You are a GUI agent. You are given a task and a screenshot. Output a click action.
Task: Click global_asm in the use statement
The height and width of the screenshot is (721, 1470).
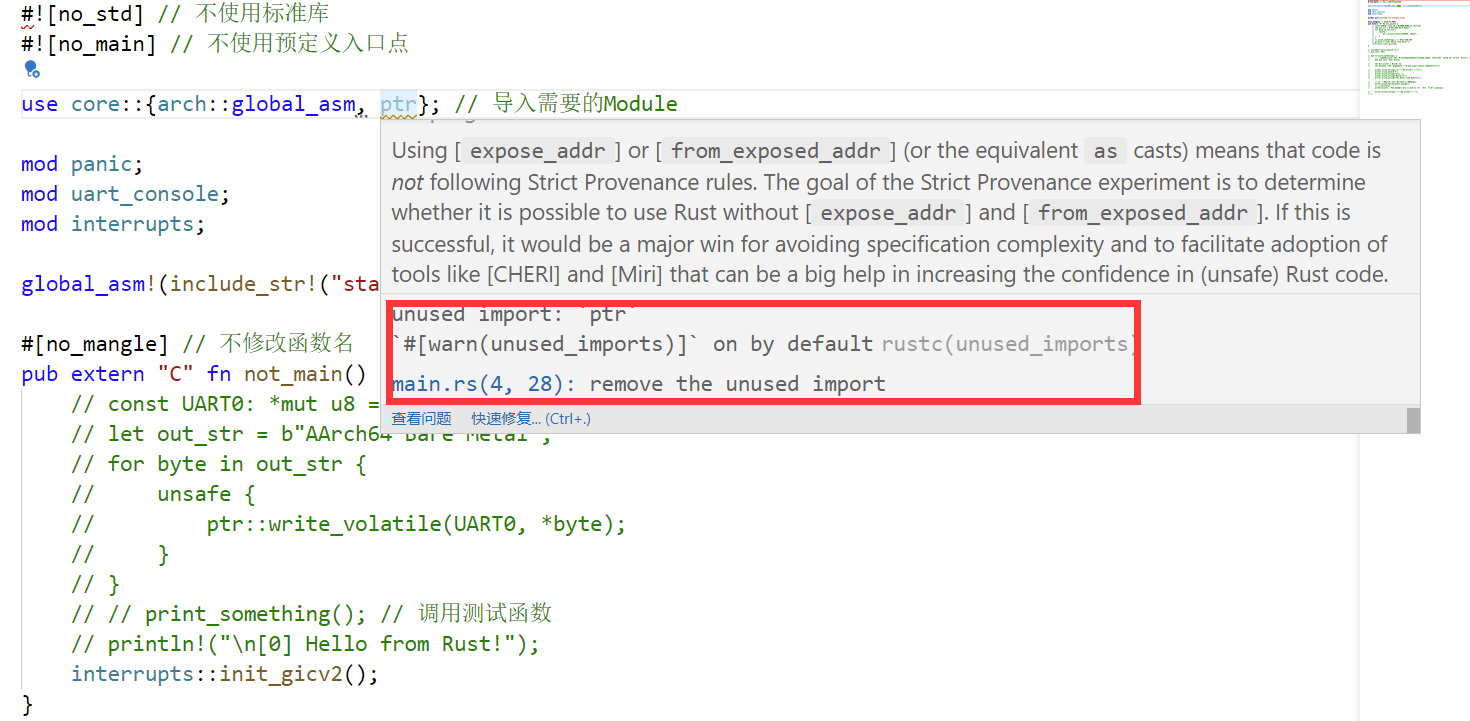pos(292,104)
